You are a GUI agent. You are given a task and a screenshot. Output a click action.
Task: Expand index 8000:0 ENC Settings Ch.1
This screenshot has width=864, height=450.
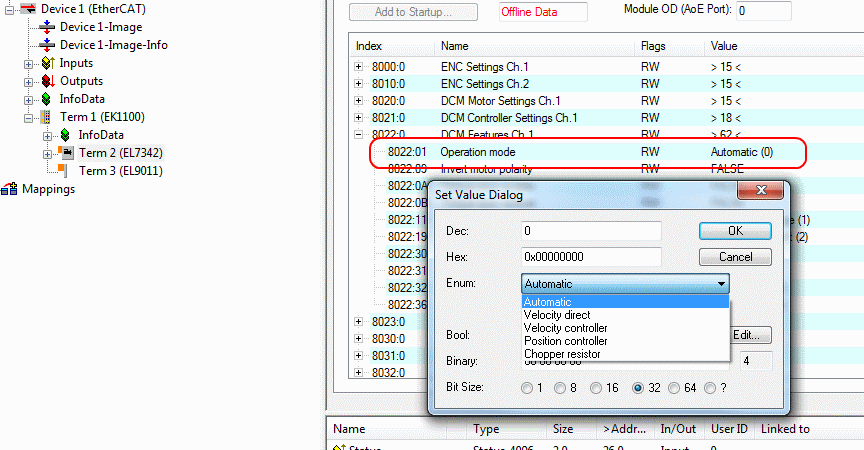point(358,67)
